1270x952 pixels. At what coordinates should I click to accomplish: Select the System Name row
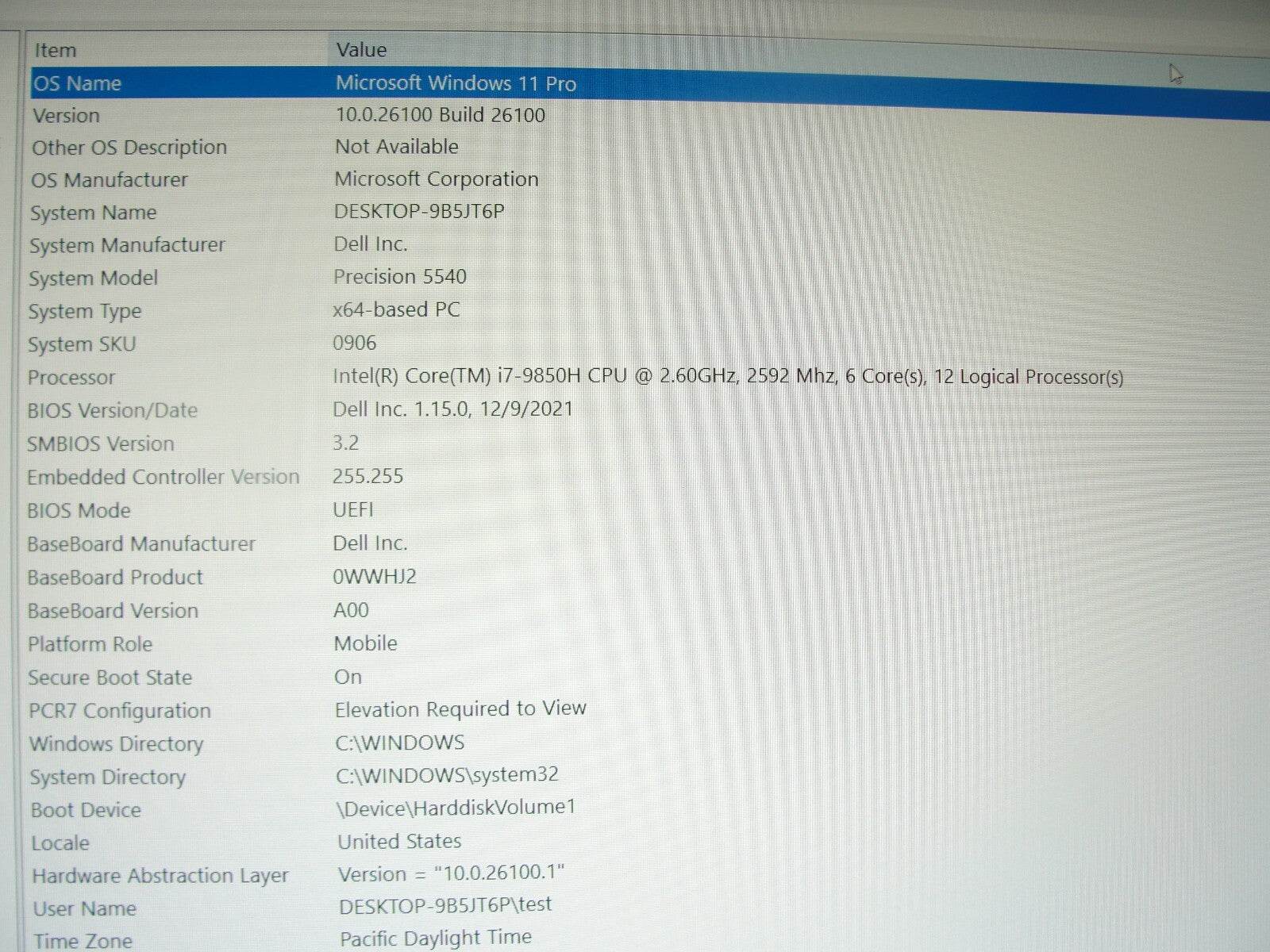pyautogui.click(x=94, y=213)
